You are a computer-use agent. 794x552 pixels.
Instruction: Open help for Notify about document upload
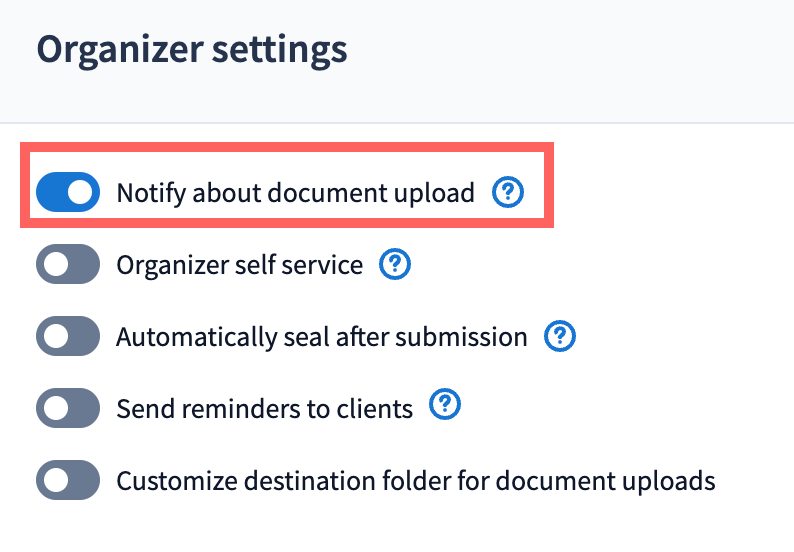[x=509, y=193]
